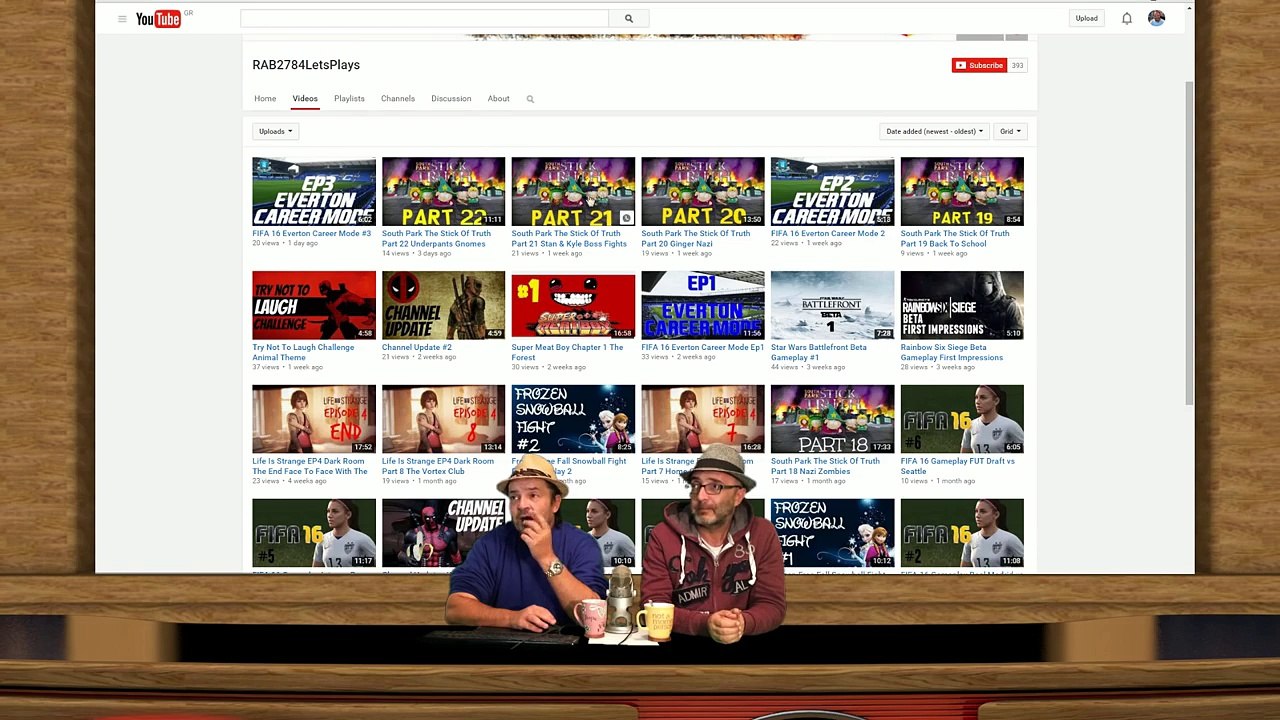Open EP2 Everton Career Mode thumbnail
1280x720 pixels.
point(832,192)
